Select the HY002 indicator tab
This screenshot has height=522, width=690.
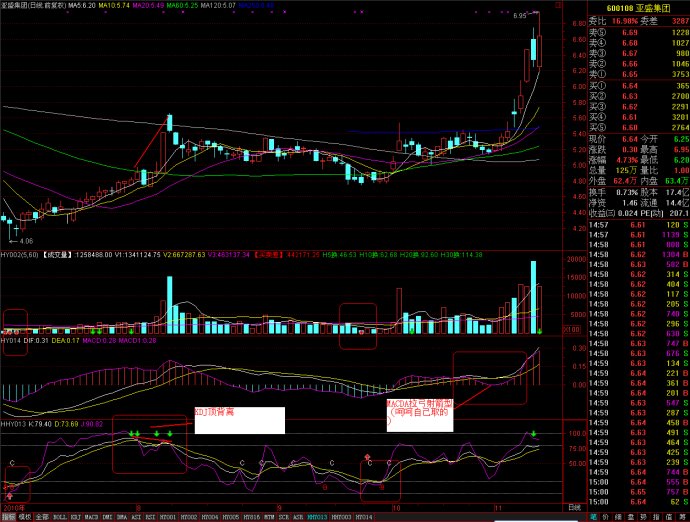189,517
